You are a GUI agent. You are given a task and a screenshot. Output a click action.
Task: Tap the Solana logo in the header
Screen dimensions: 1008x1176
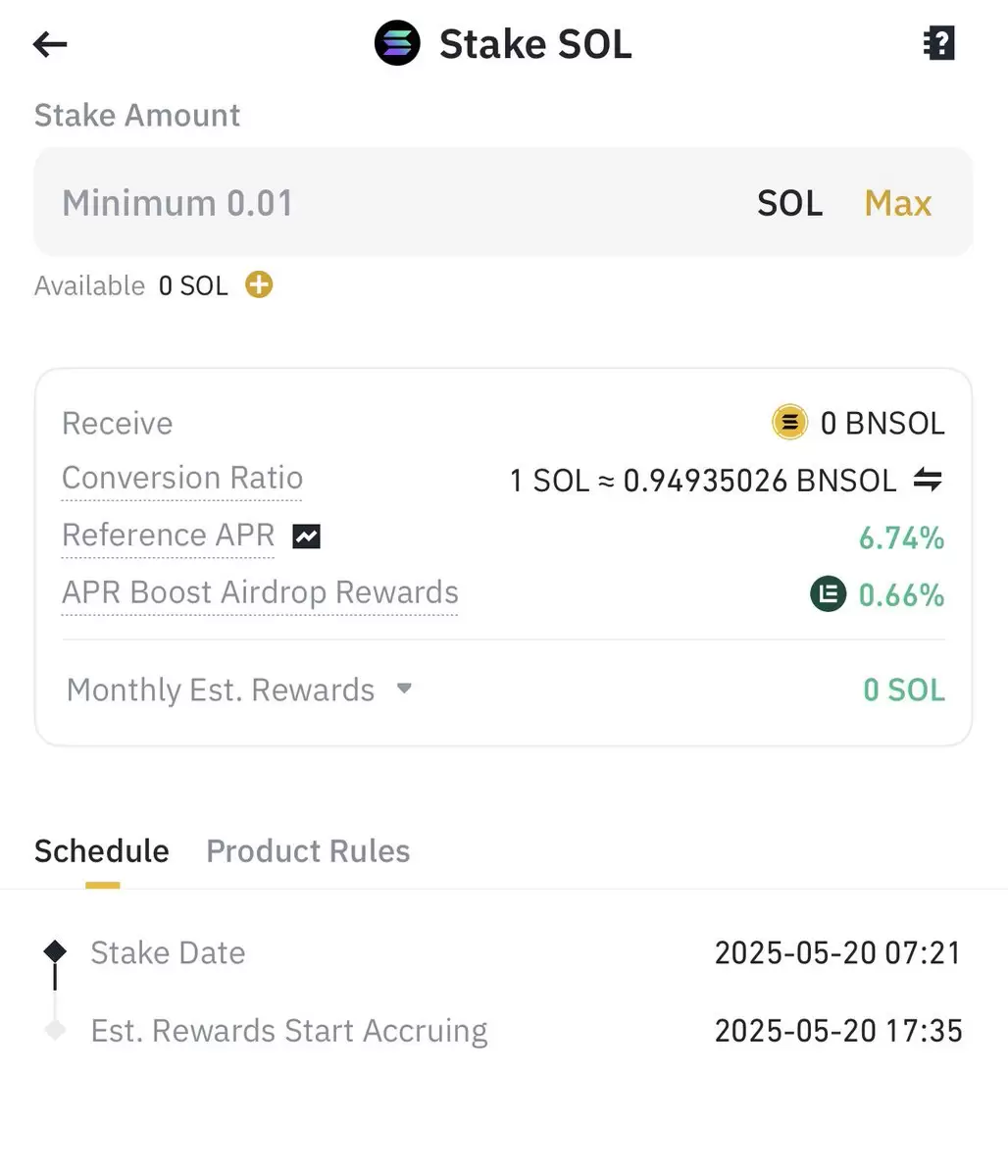pos(397,43)
